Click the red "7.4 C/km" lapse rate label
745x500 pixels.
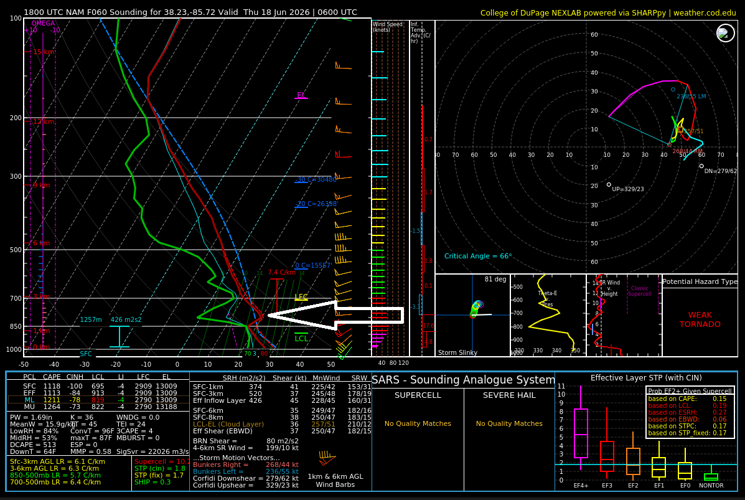tap(282, 272)
